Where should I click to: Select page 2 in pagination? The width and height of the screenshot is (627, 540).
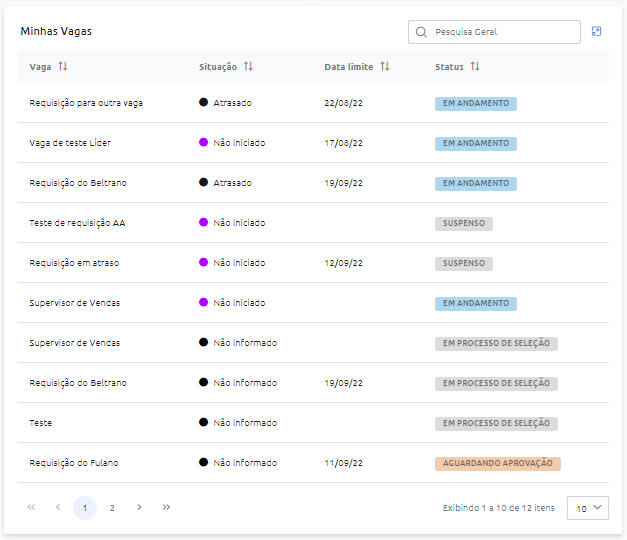click(112, 508)
